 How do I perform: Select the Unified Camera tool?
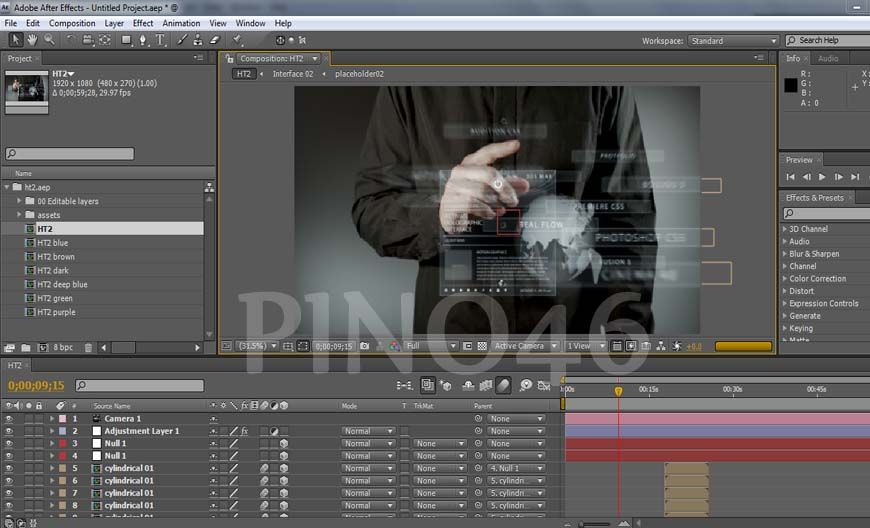[x=88, y=40]
